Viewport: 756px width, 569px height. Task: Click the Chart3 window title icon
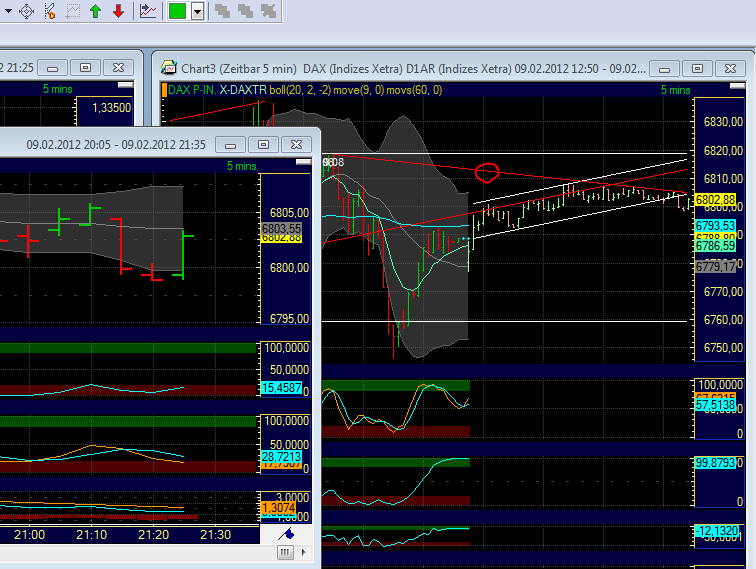pyautogui.click(x=169, y=68)
